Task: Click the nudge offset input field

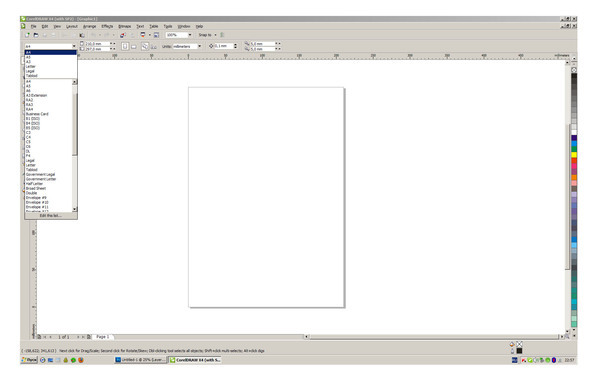Action: pyautogui.click(x=223, y=46)
